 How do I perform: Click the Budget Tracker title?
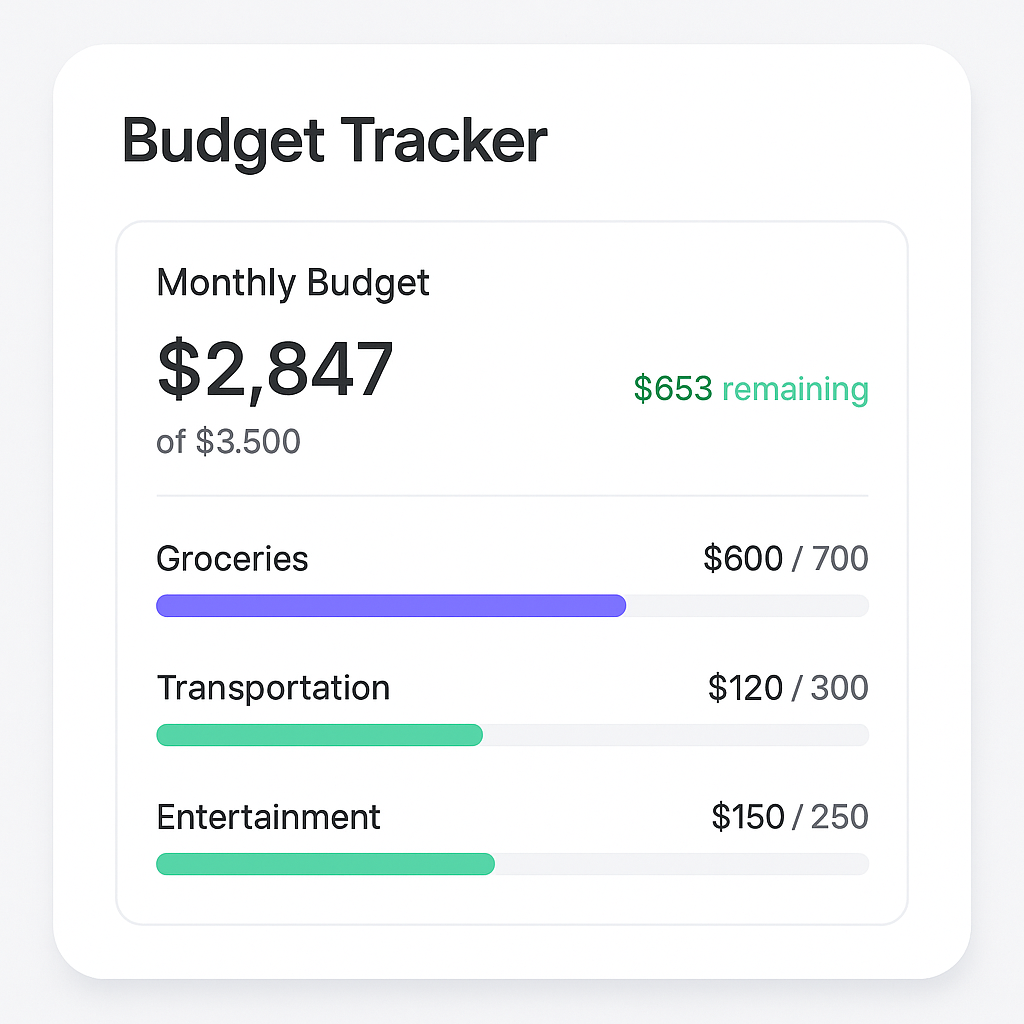334,142
